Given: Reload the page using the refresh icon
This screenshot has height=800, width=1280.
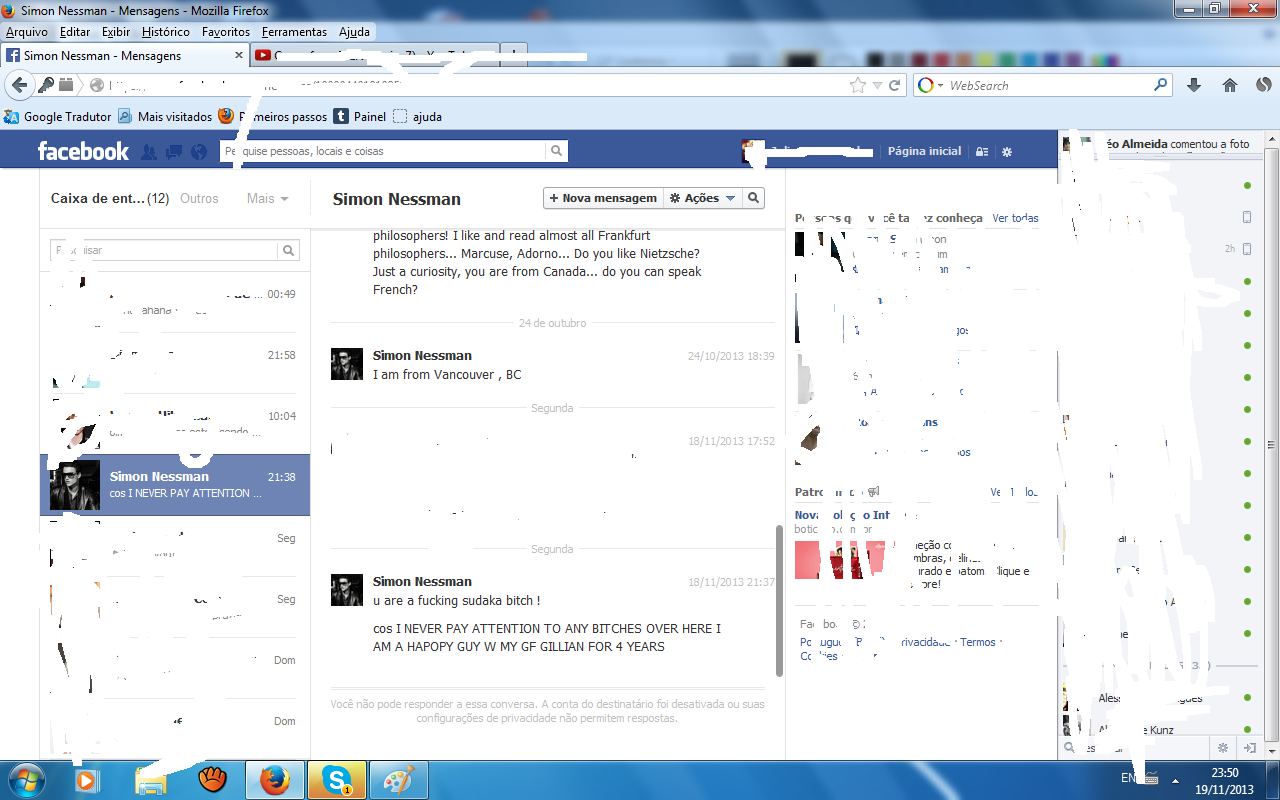Looking at the screenshot, I should [x=895, y=86].
